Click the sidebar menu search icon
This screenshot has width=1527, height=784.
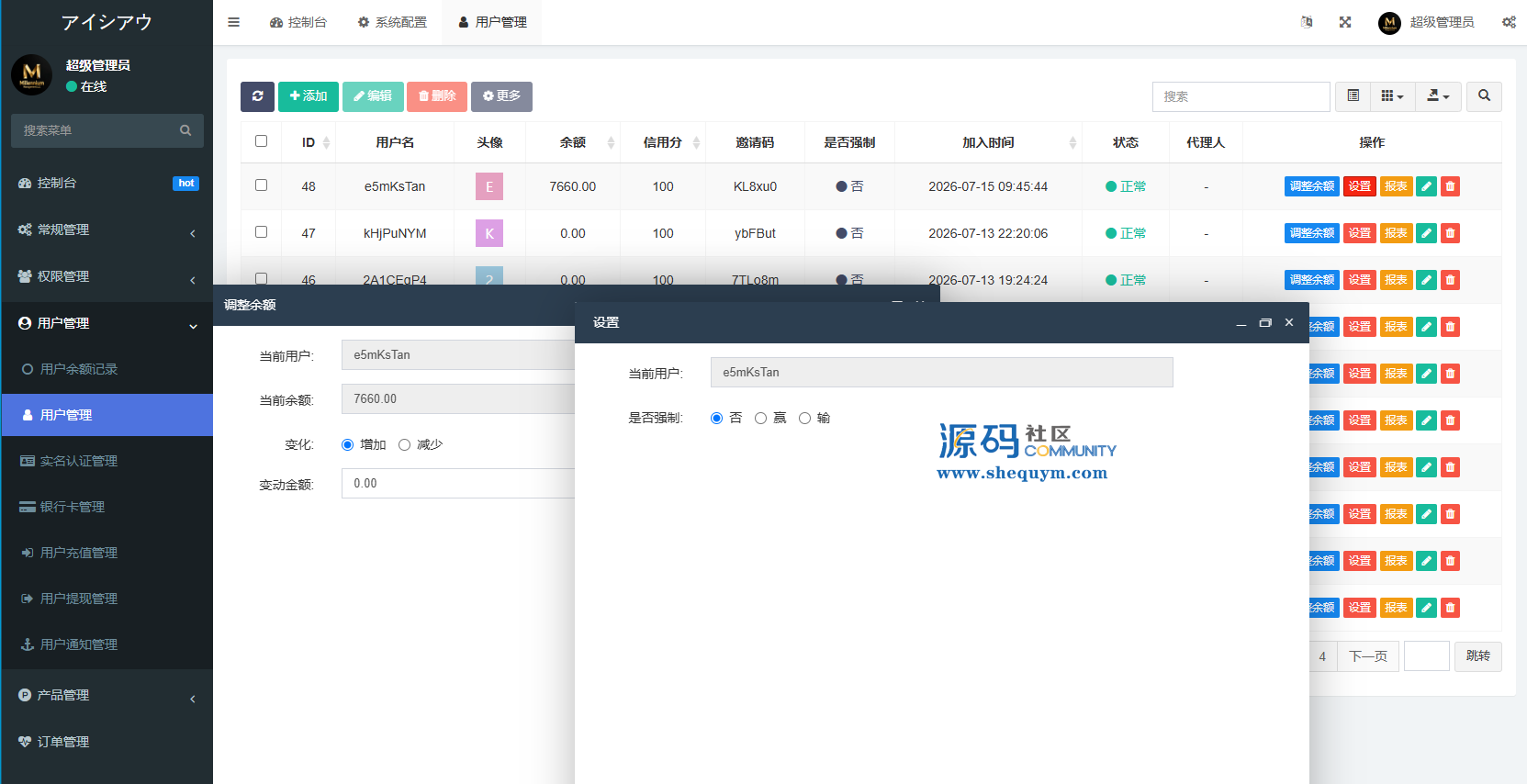[185, 130]
